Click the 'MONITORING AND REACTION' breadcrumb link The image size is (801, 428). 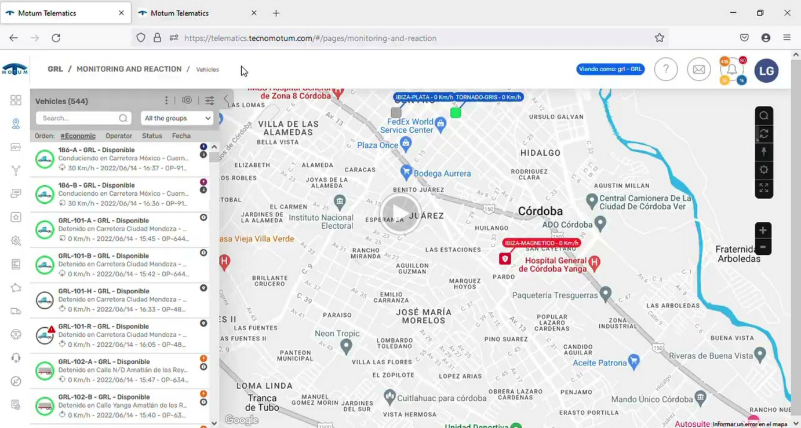pos(128,69)
